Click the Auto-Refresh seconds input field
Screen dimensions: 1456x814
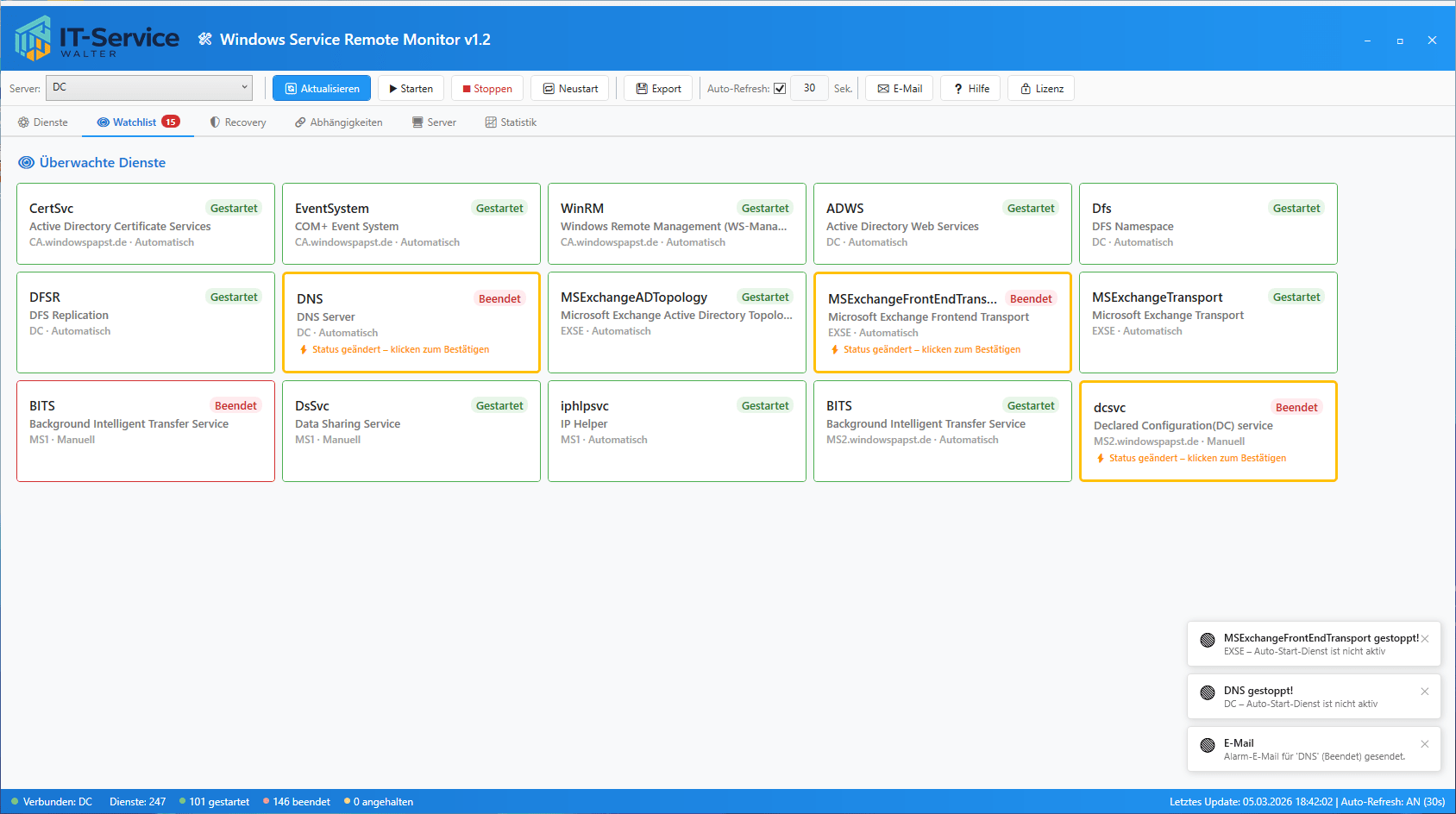coord(809,88)
